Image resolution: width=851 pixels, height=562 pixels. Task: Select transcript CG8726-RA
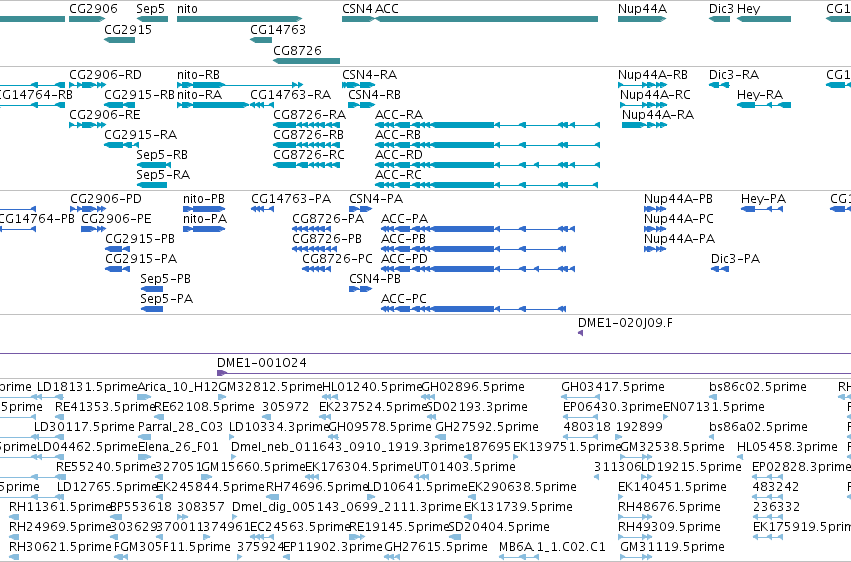point(309,114)
